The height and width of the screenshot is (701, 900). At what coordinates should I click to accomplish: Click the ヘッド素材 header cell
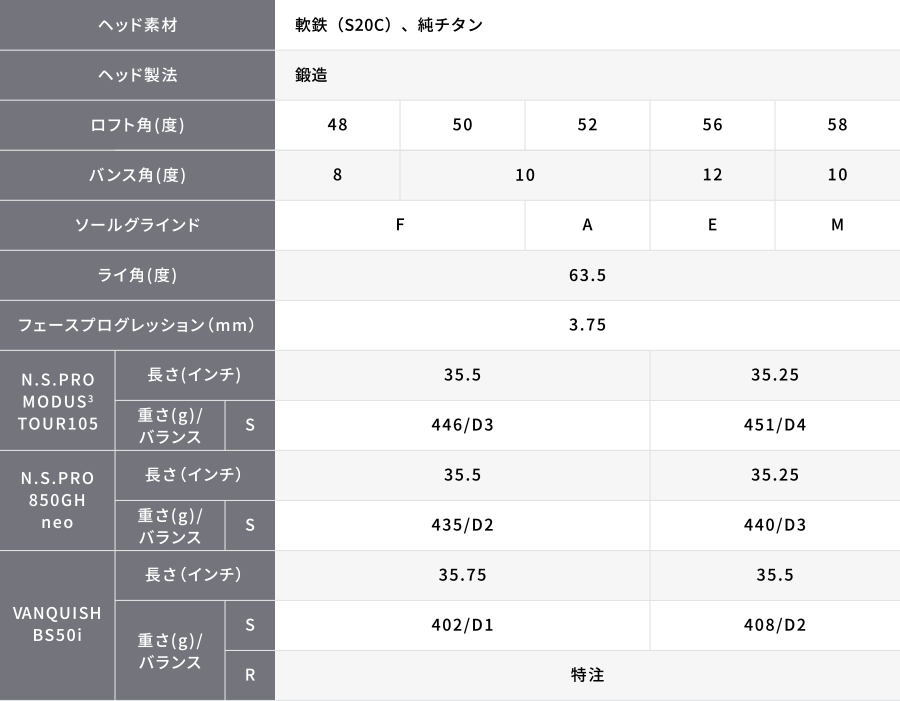[137, 25]
